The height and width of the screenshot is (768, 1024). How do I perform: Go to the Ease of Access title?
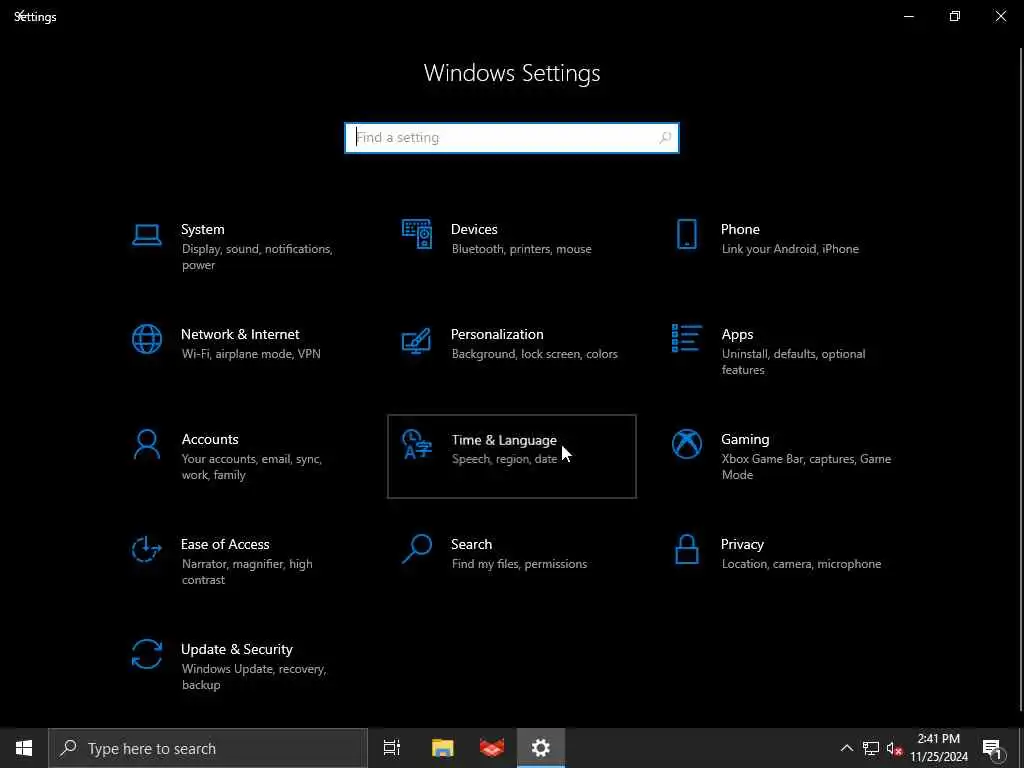[x=225, y=545]
